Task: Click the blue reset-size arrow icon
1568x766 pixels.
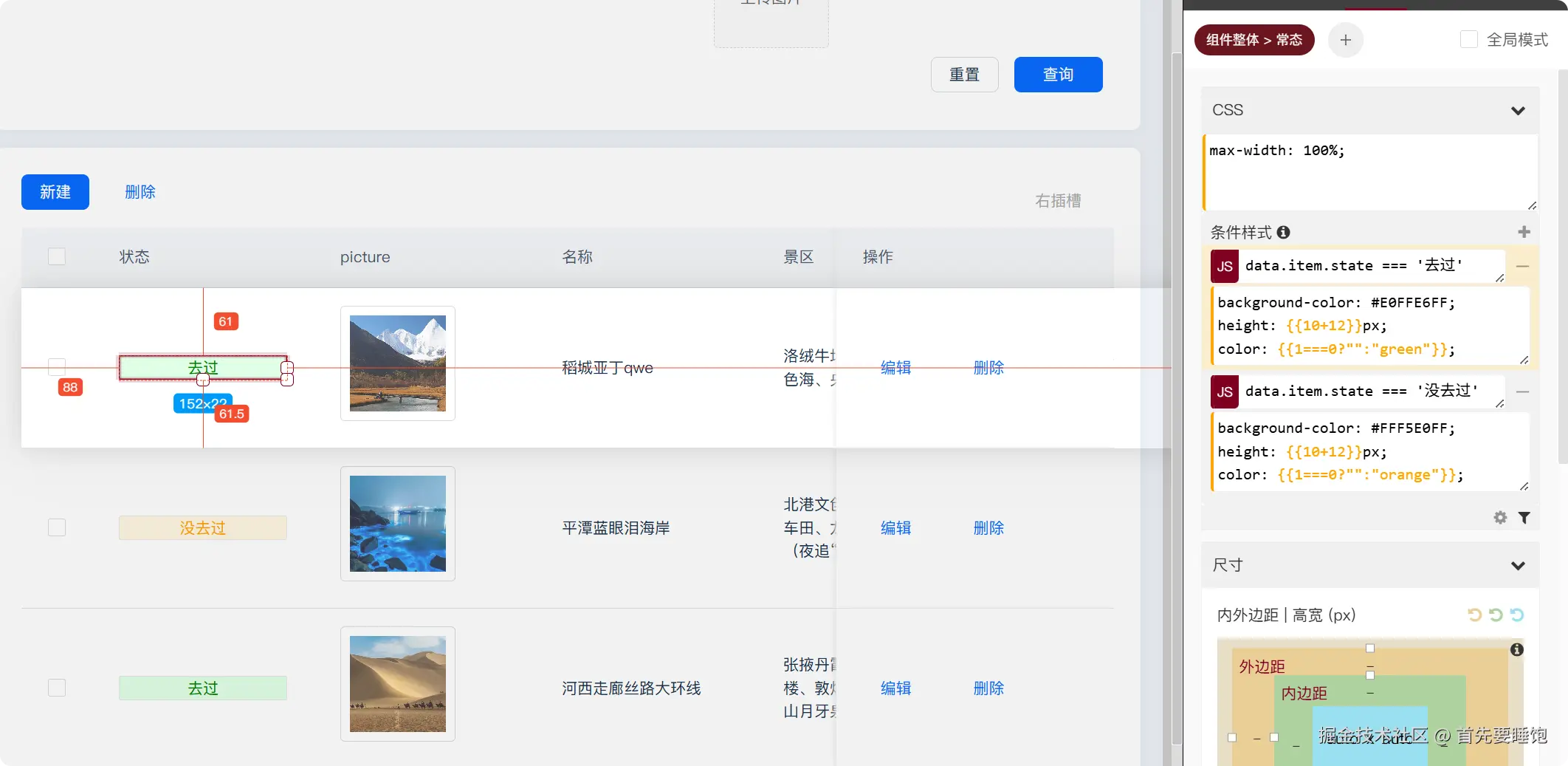Action: coord(1517,615)
